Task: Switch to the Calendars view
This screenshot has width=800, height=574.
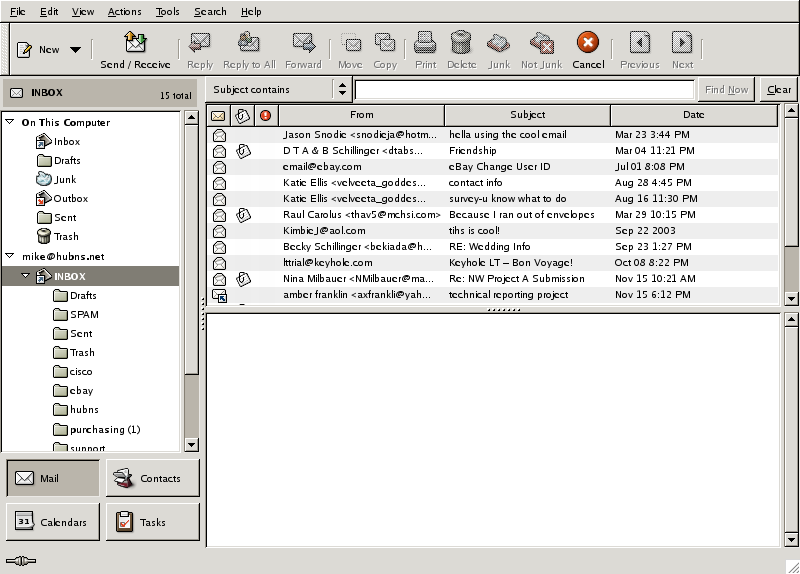Action: pyautogui.click(x=53, y=522)
